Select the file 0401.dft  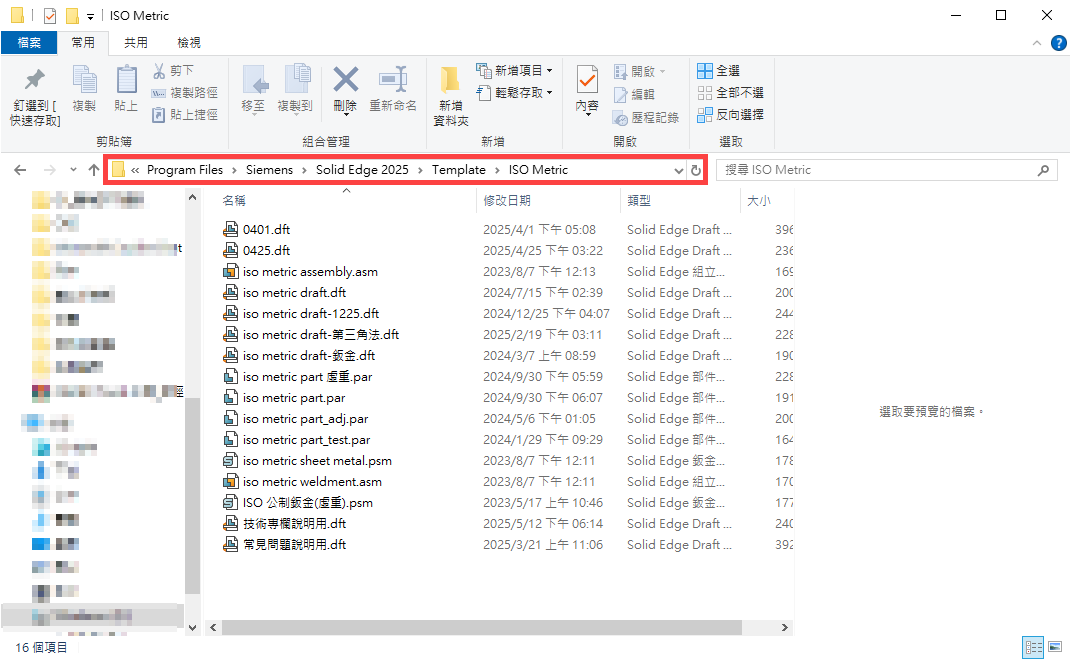266,230
